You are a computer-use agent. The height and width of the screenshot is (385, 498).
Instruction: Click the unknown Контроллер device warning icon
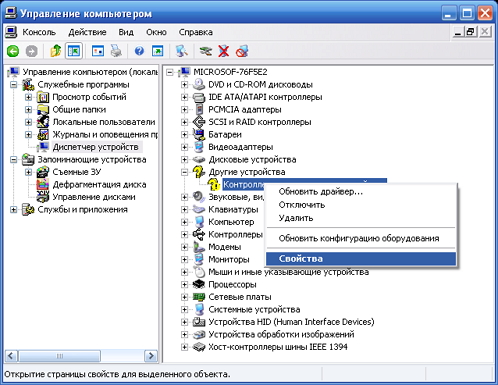[x=213, y=184]
